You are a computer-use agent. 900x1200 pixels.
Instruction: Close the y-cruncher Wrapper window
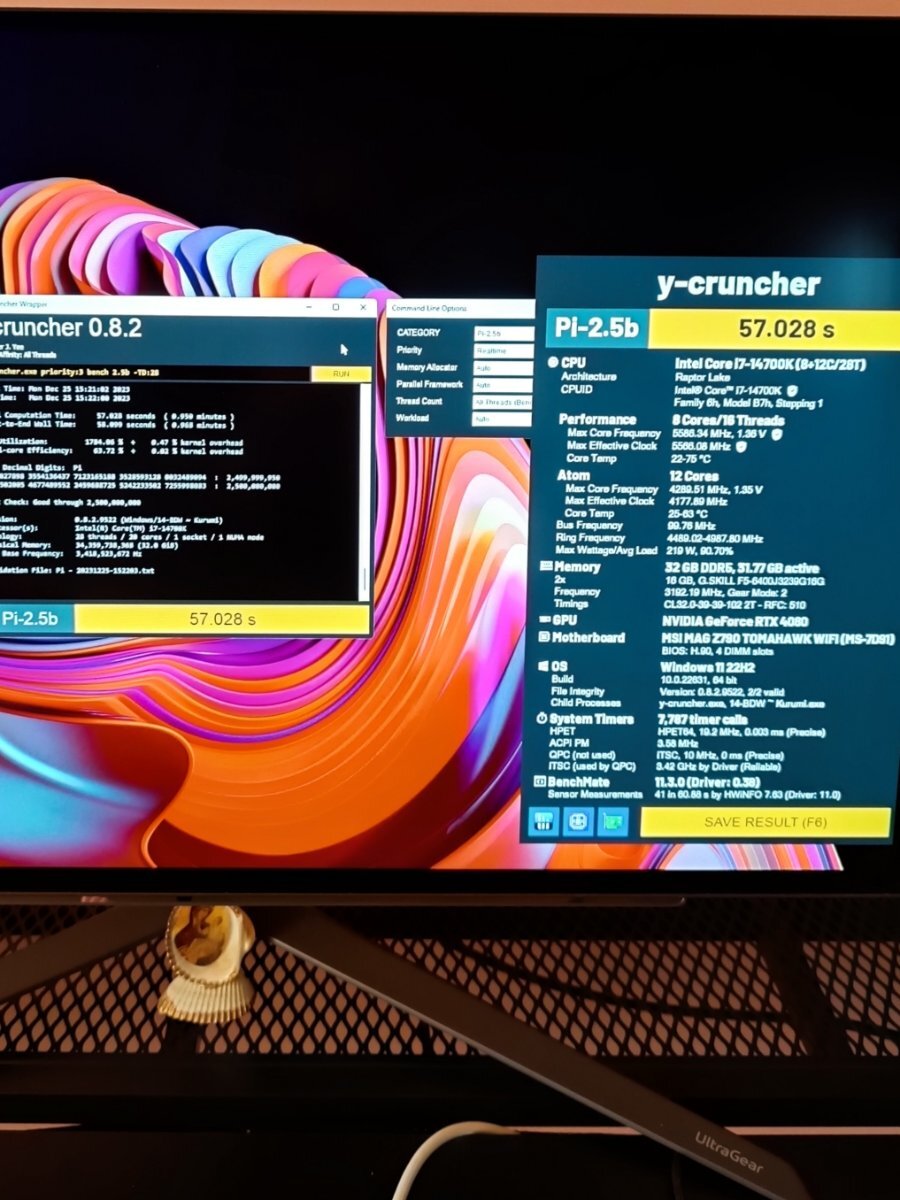tap(361, 308)
